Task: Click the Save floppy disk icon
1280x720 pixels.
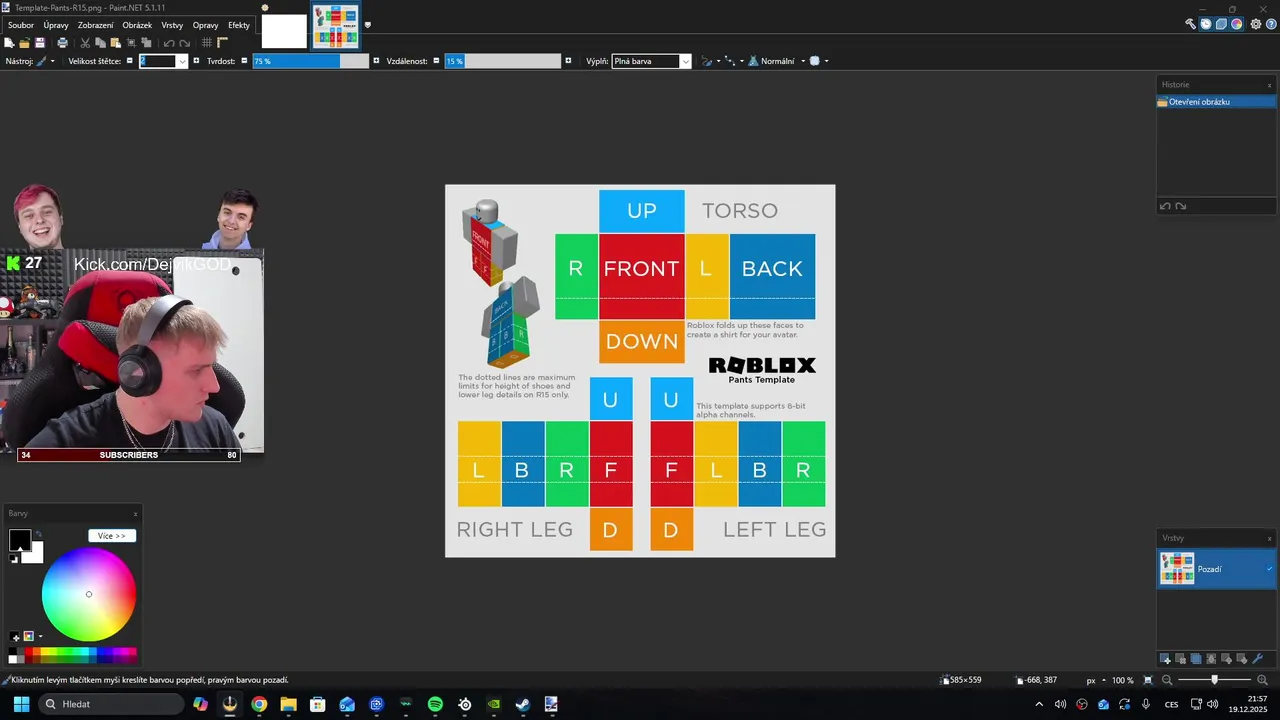Action: 40,43
